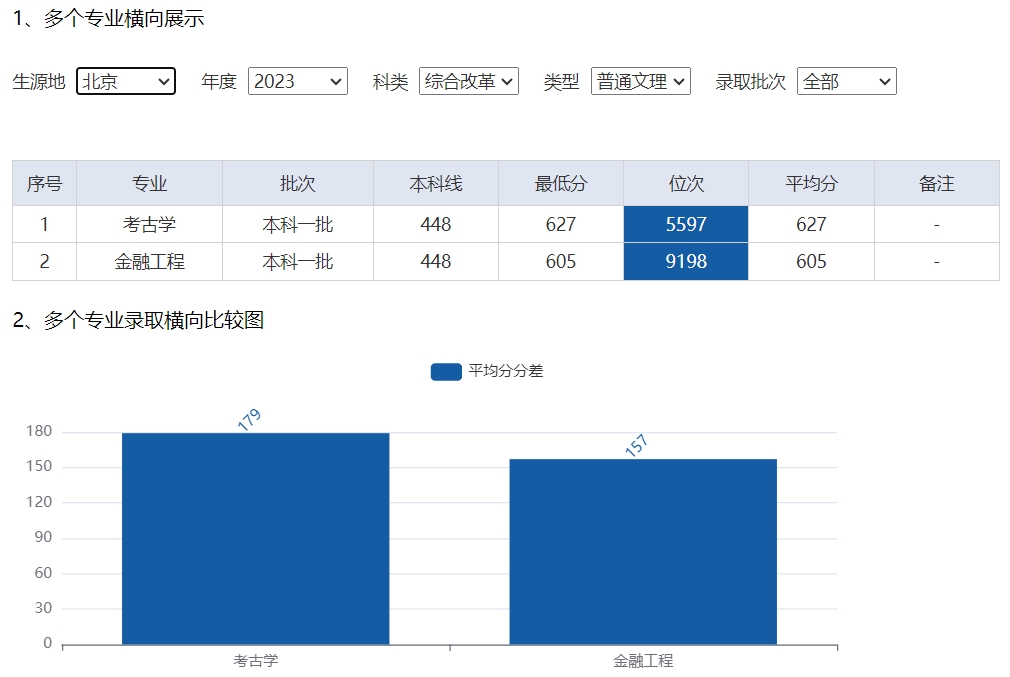Click 考古学 in the table's first row
This screenshot has width=1010, height=677.
(x=150, y=225)
